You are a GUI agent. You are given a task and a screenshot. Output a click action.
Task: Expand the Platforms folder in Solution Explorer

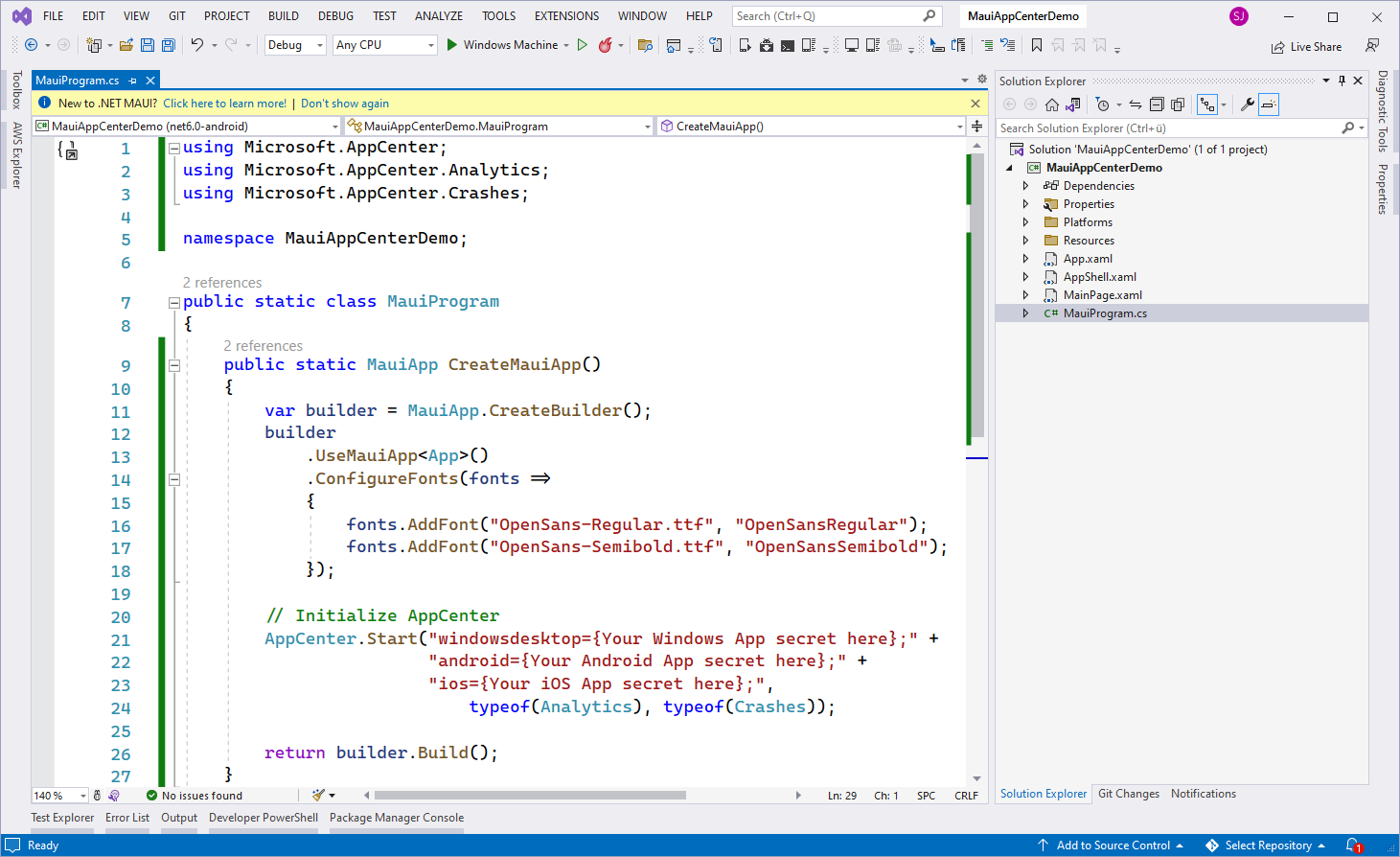point(1025,222)
